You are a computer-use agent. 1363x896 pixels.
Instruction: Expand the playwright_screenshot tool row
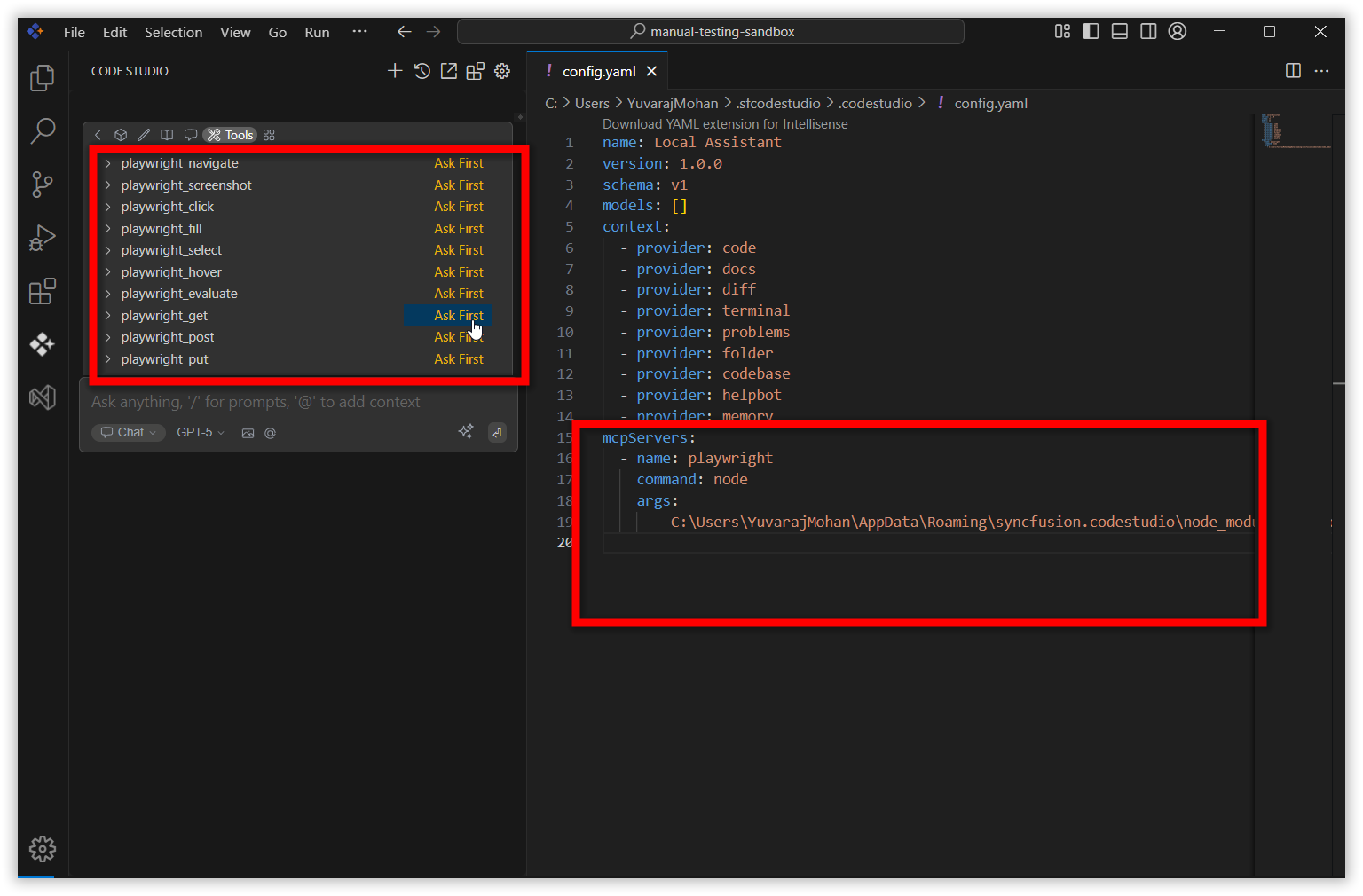pos(107,185)
